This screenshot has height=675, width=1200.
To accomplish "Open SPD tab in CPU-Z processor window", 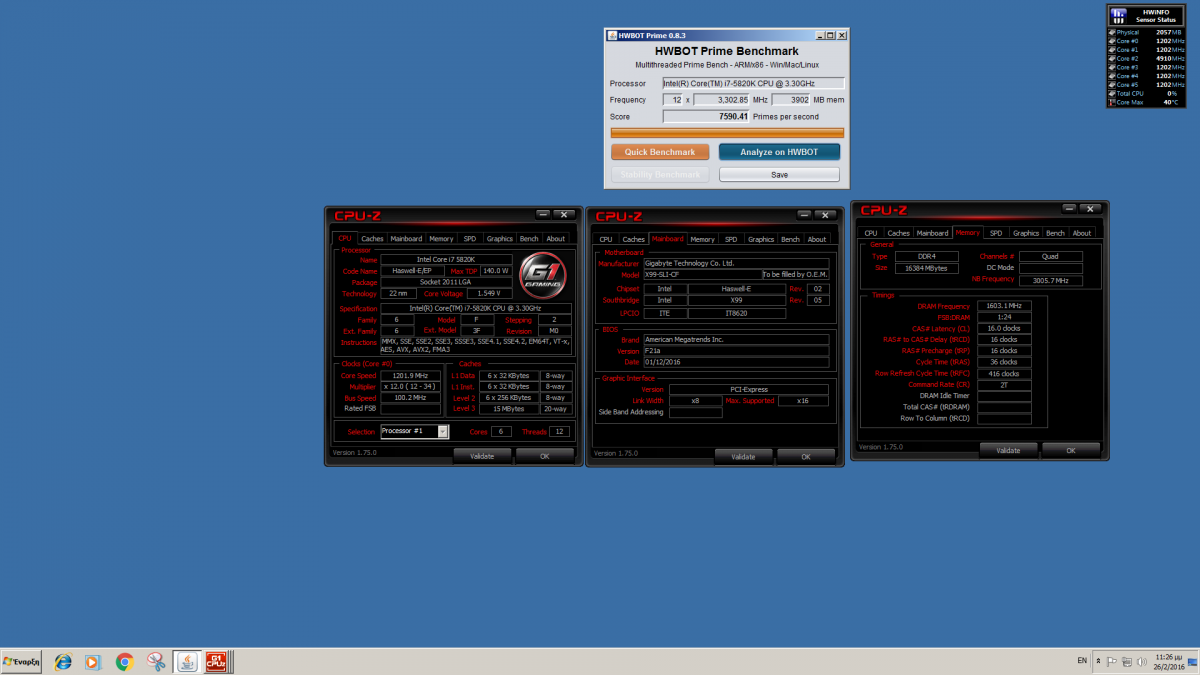I will pos(470,239).
